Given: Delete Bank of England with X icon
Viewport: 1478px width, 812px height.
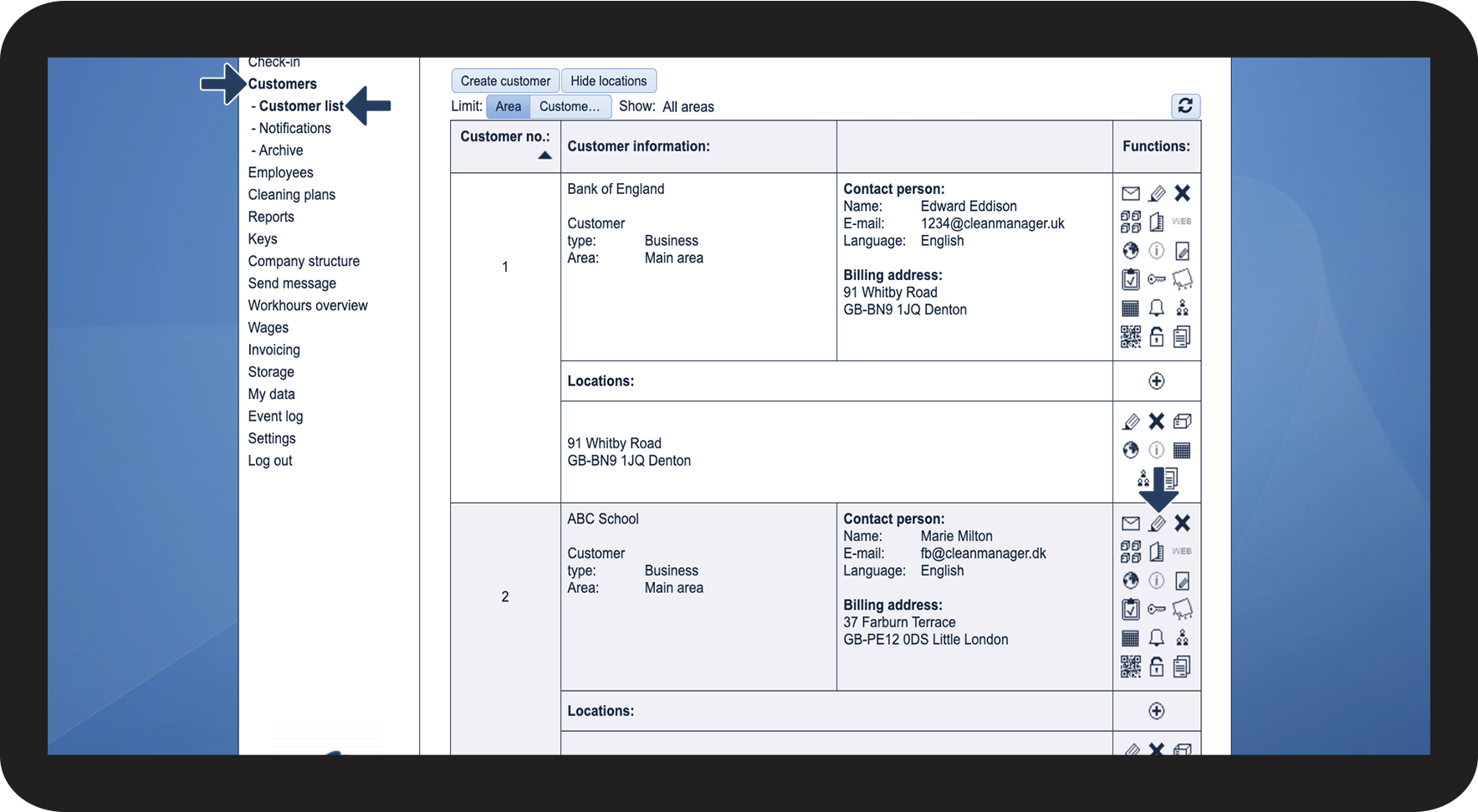Looking at the screenshot, I should point(1182,193).
